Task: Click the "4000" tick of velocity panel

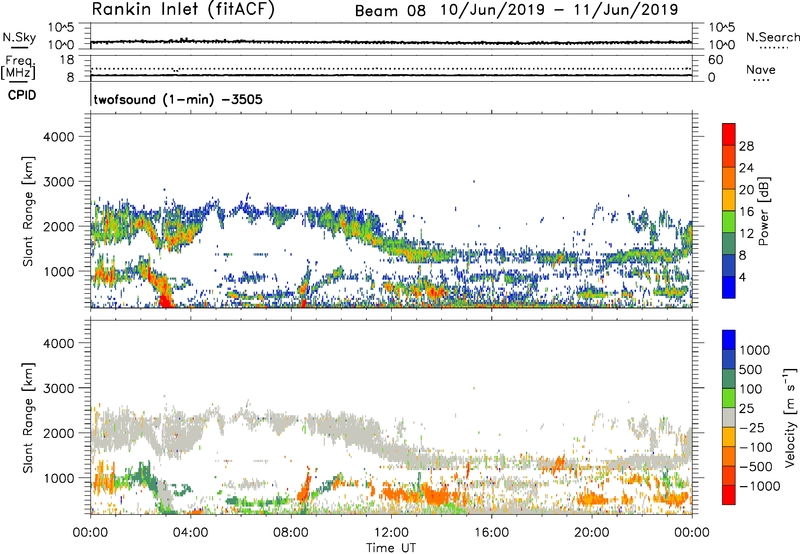Action: (x=59, y=343)
